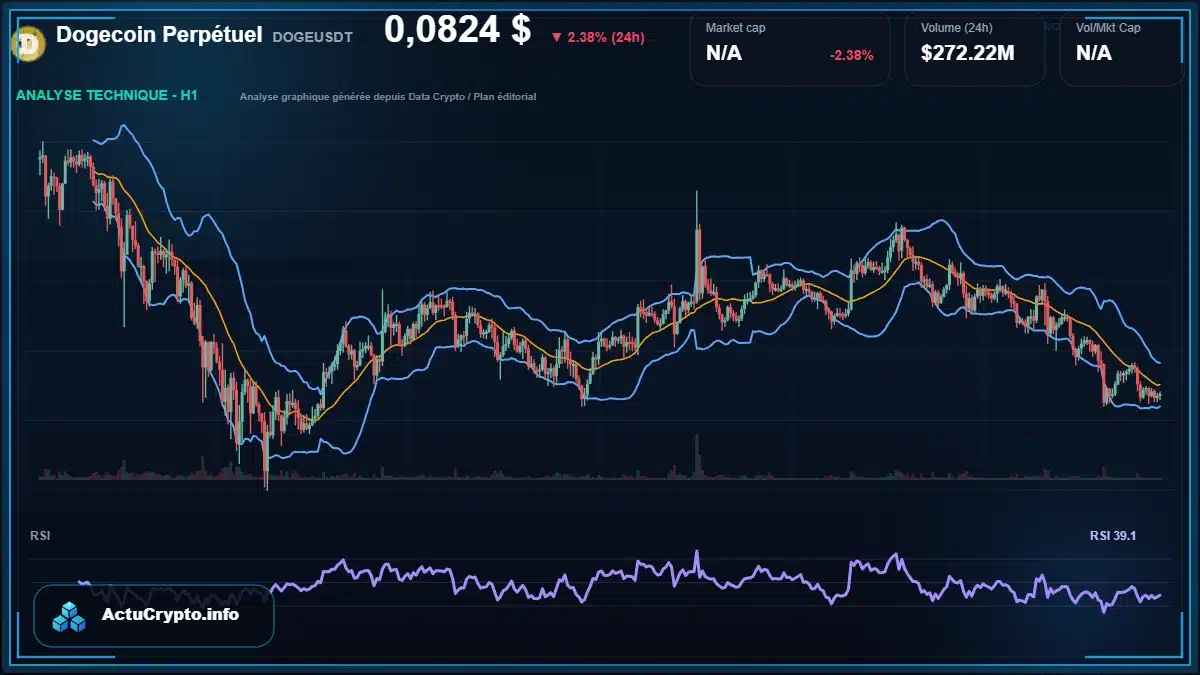Click the Volume (24h) card

(975, 49)
